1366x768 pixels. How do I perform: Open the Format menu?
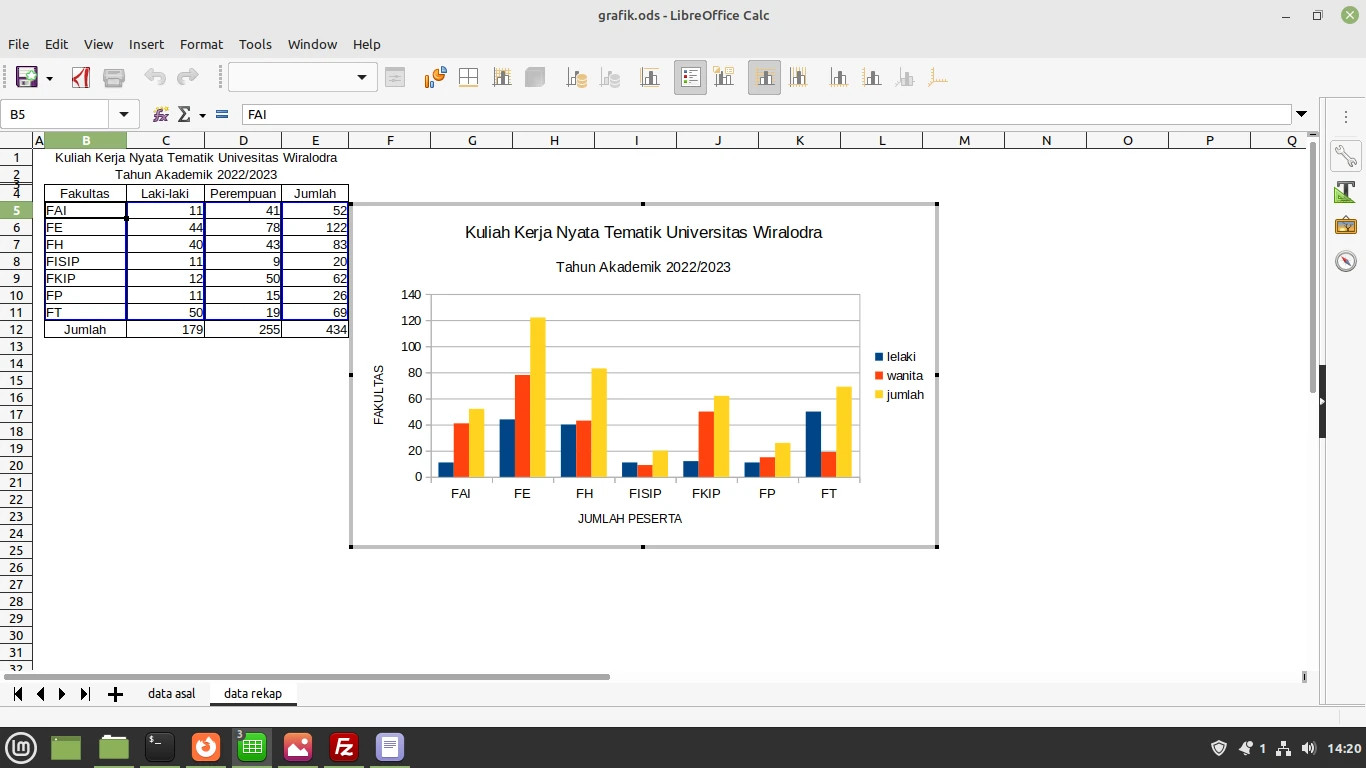[201, 44]
